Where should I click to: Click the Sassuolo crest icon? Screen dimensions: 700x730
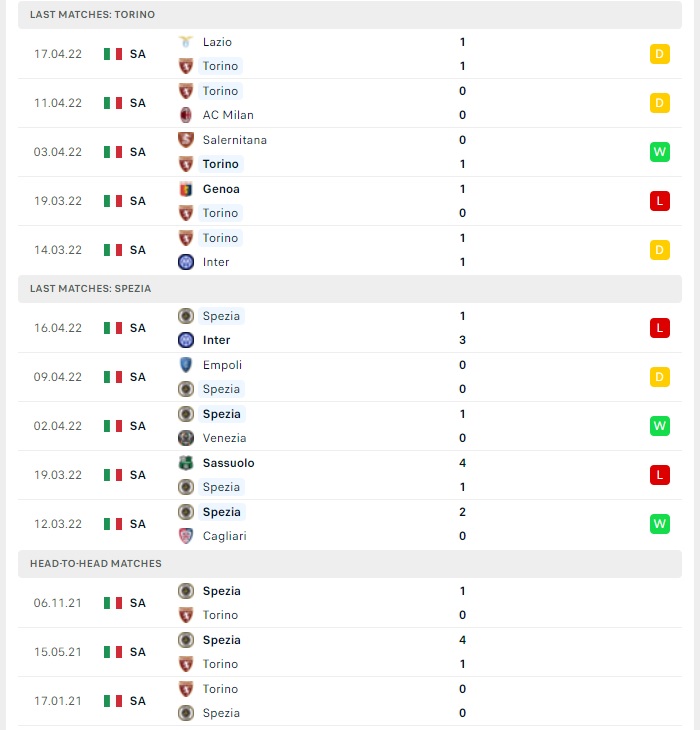click(186, 463)
